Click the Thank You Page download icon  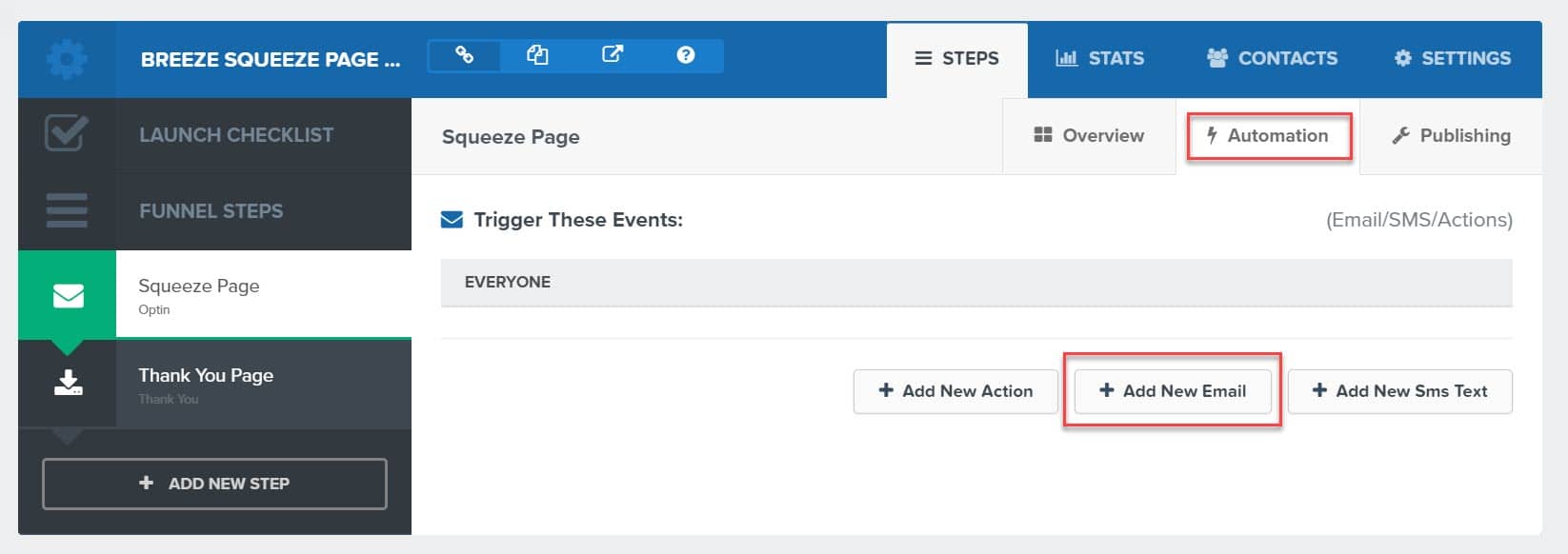68,383
